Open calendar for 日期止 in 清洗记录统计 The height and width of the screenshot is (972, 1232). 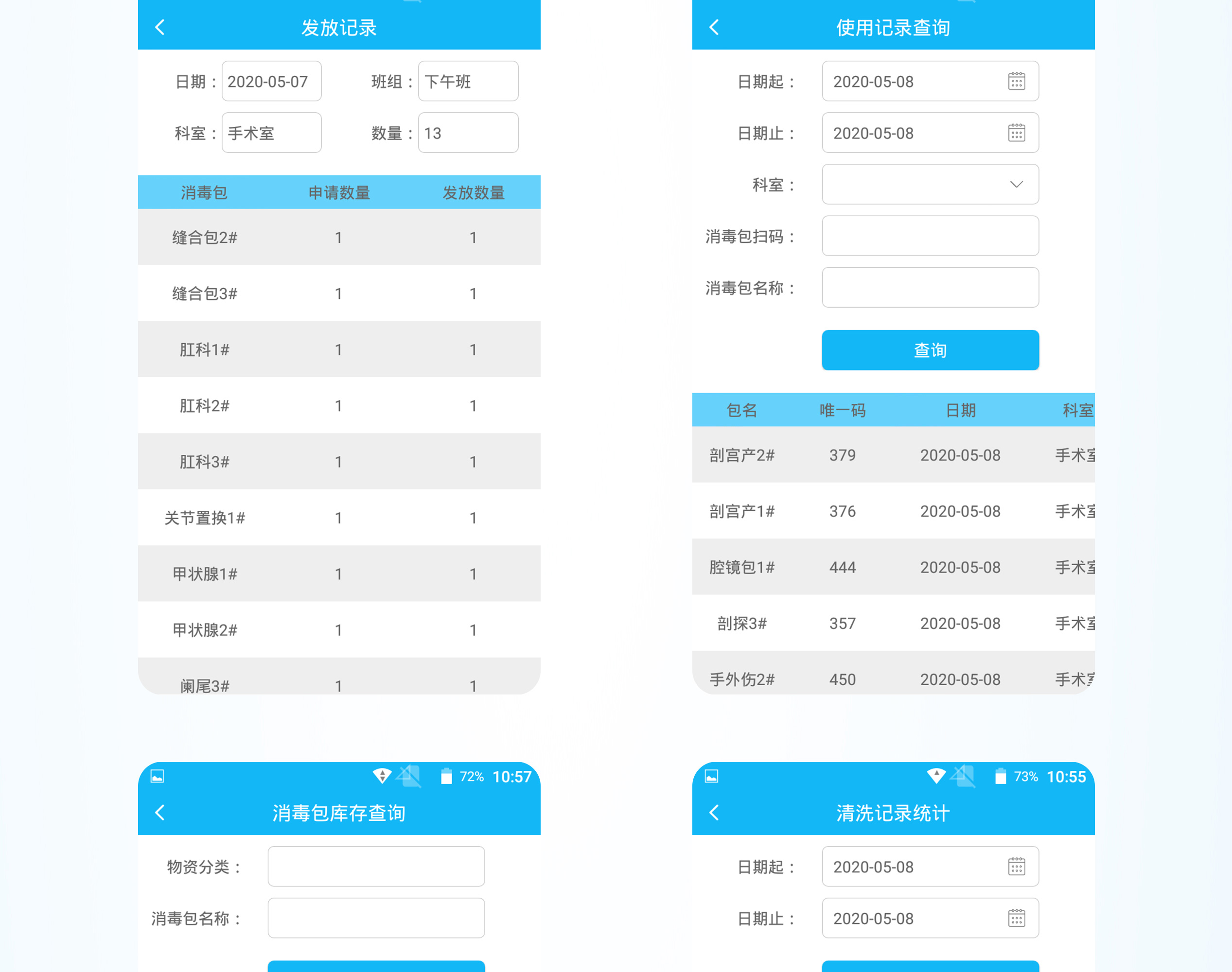tap(1016, 919)
